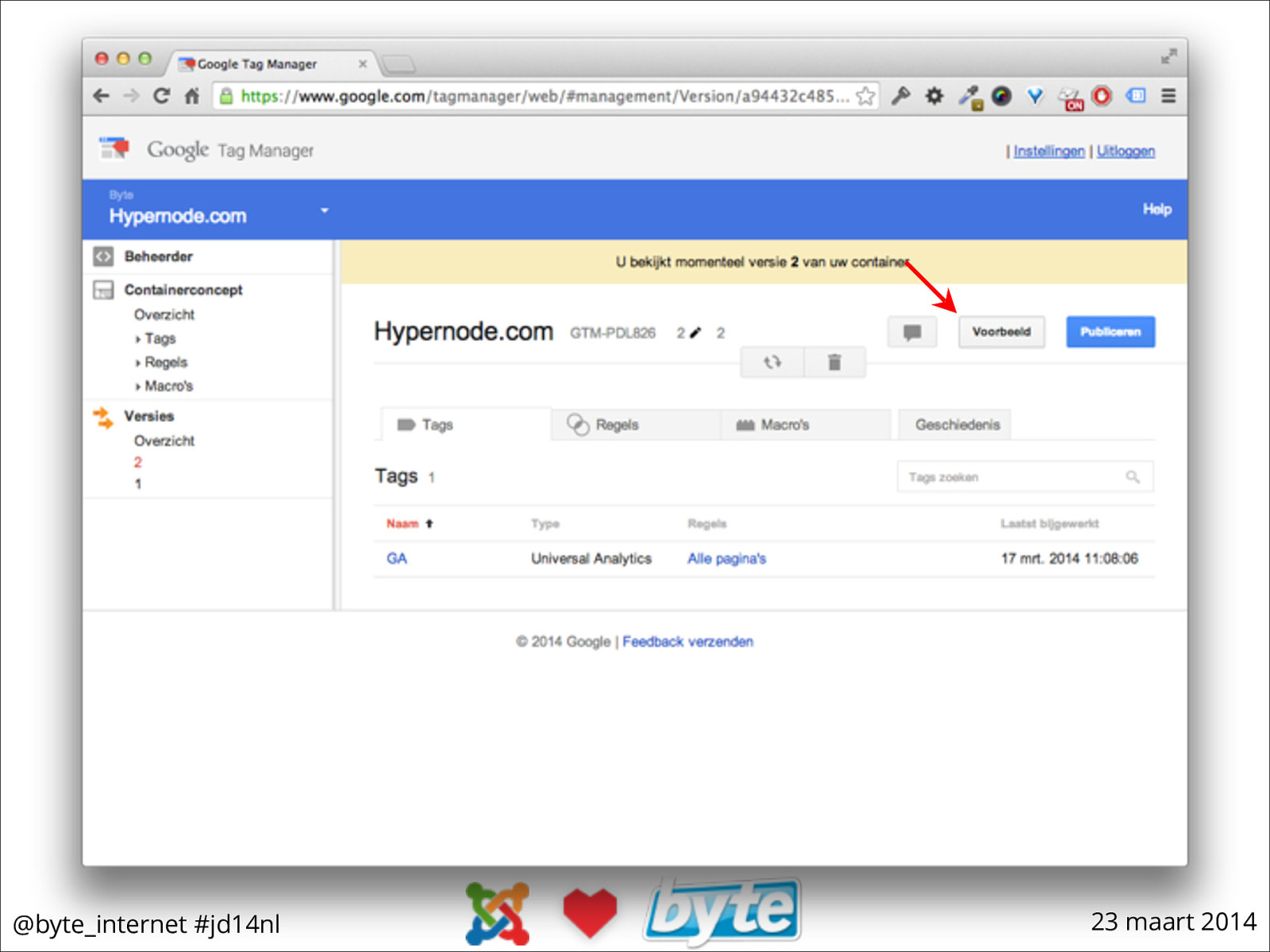Click the eyedropper extension icon

969,96
